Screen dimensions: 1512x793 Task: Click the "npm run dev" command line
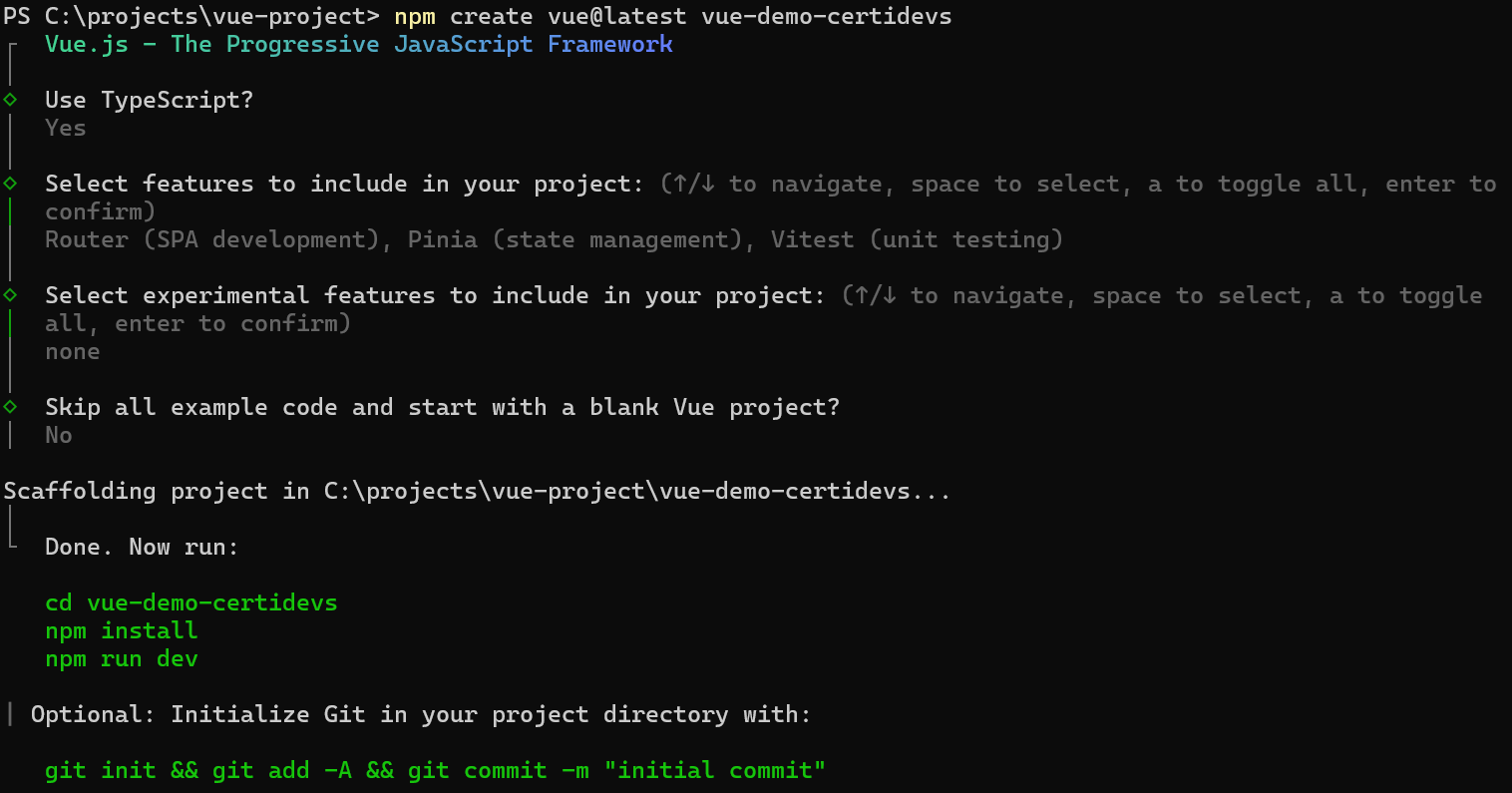(x=122, y=659)
